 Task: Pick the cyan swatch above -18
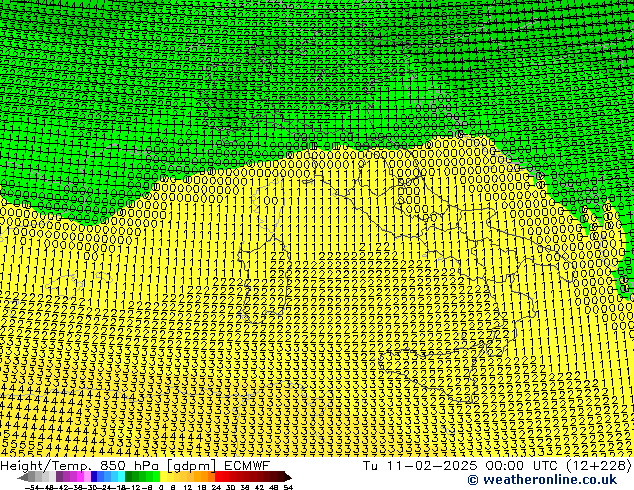[121, 476]
